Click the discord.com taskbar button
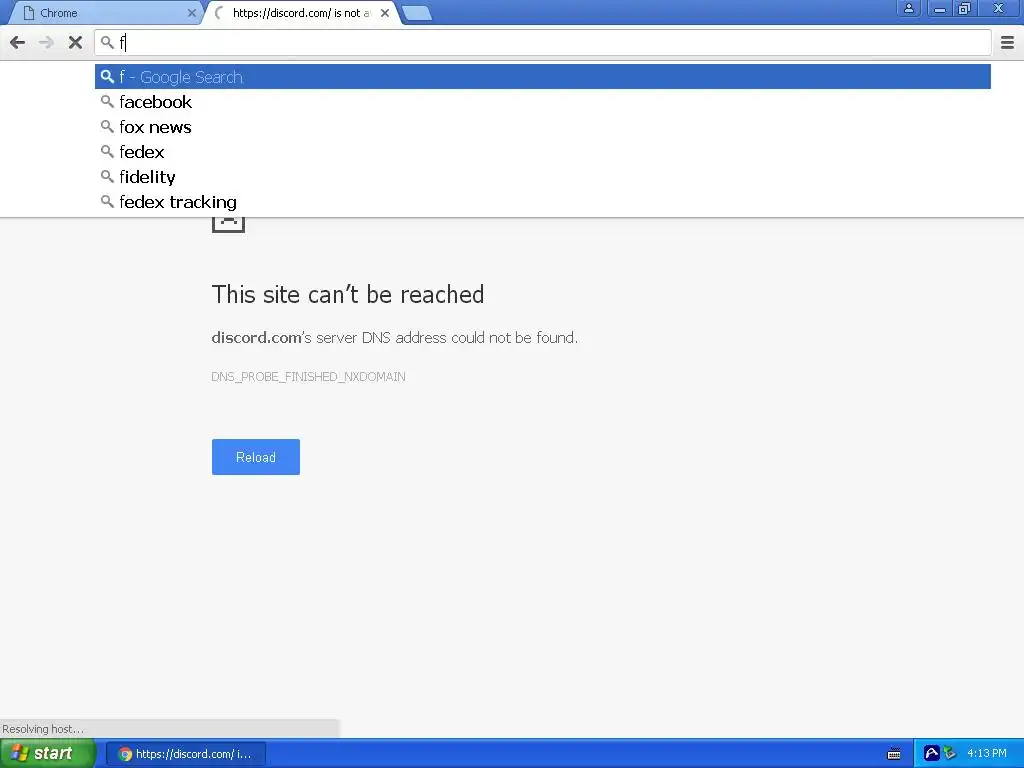 click(x=185, y=754)
